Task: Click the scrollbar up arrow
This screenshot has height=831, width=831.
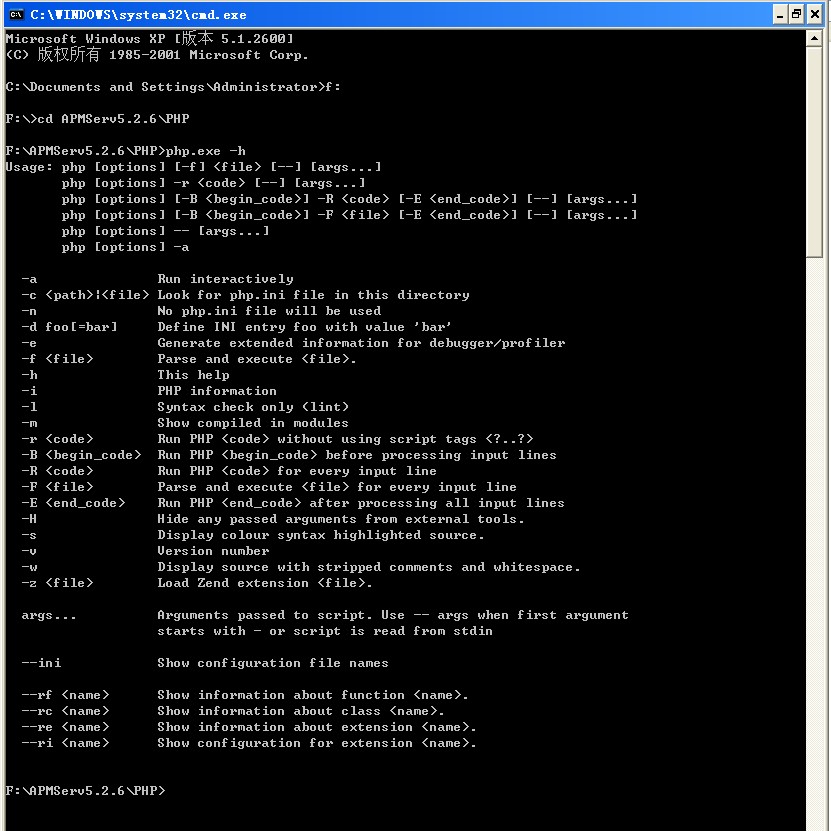Action: tap(816, 38)
